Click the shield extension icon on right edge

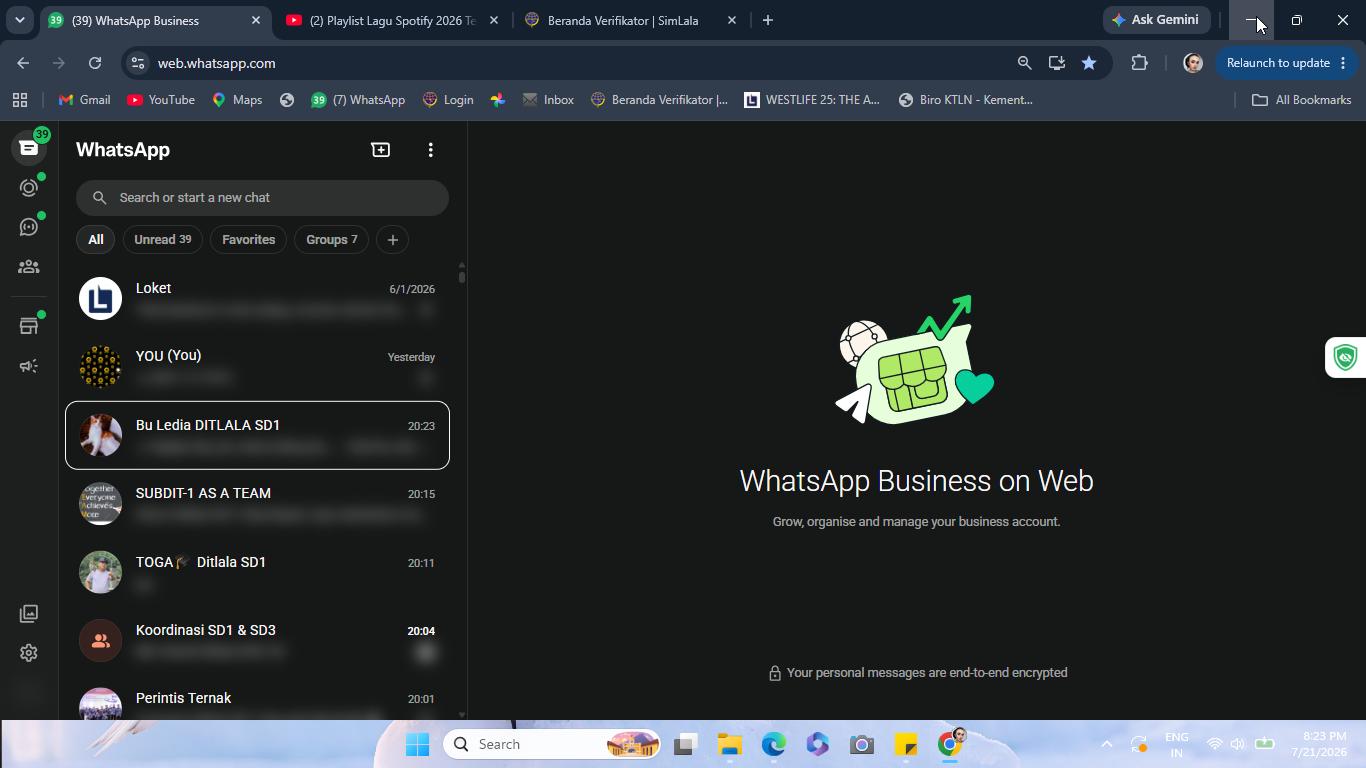pyautogui.click(x=1346, y=357)
